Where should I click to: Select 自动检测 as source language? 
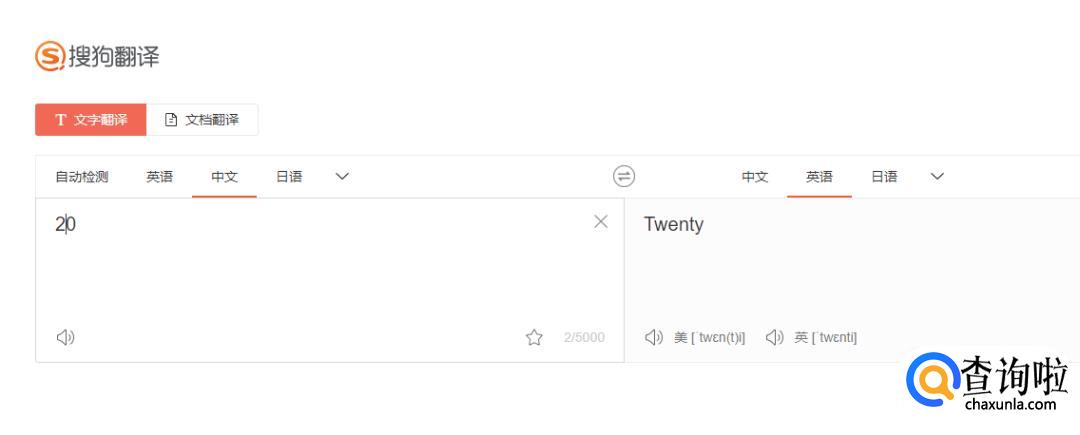81,177
